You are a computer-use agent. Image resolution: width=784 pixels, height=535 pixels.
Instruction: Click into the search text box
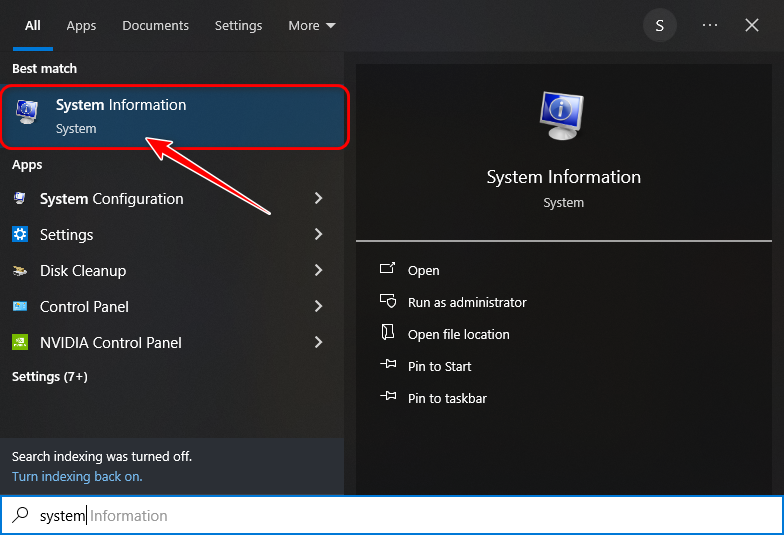pyautogui.click(x=400, y=516)
